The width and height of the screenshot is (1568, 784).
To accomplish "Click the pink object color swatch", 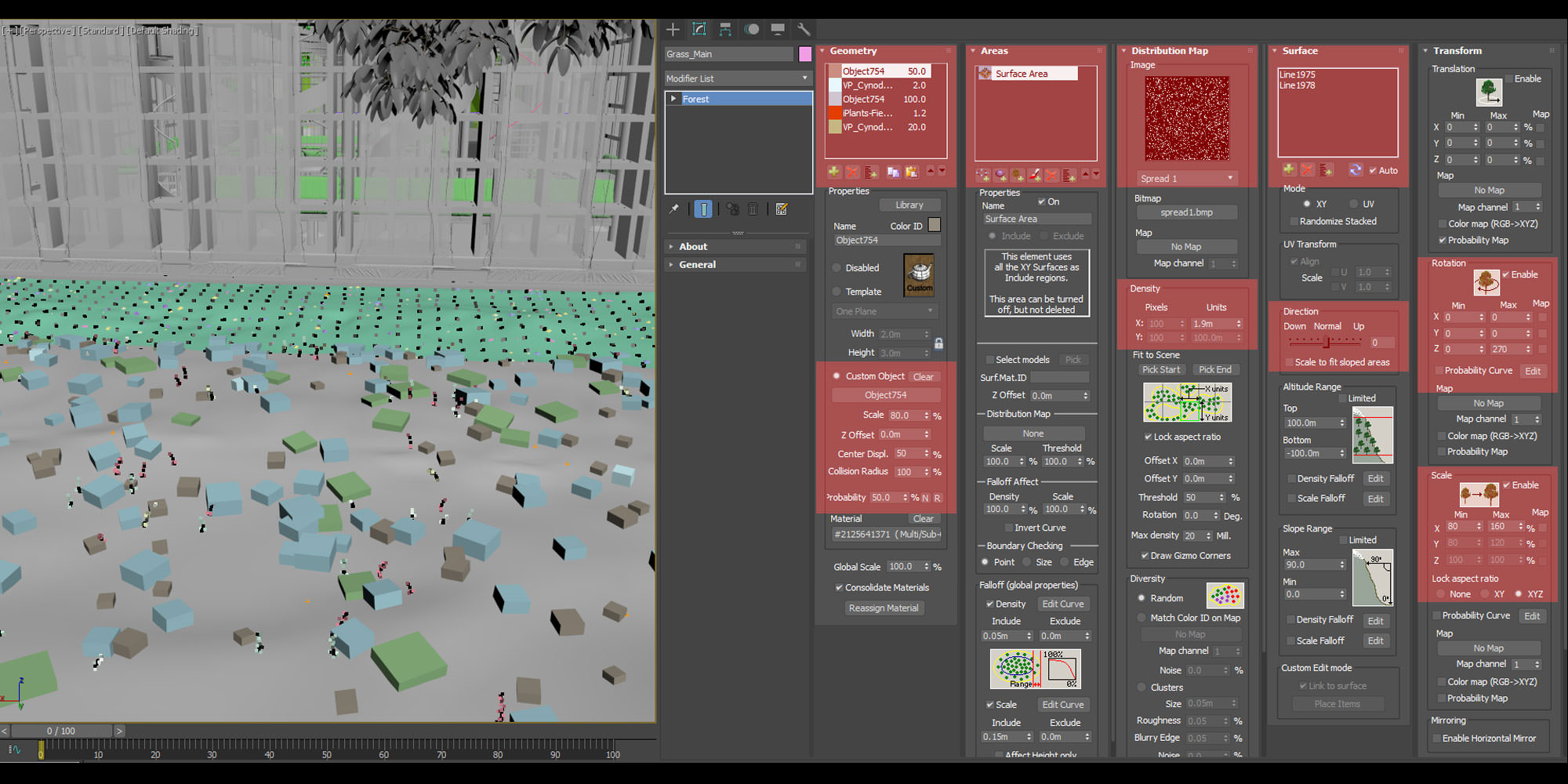I will click(x=805, y=54).
